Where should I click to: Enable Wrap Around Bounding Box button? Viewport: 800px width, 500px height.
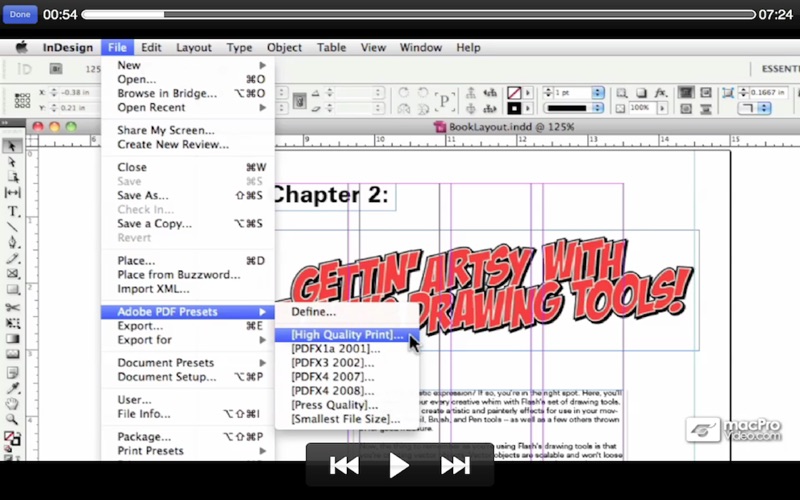pos(706,92)
